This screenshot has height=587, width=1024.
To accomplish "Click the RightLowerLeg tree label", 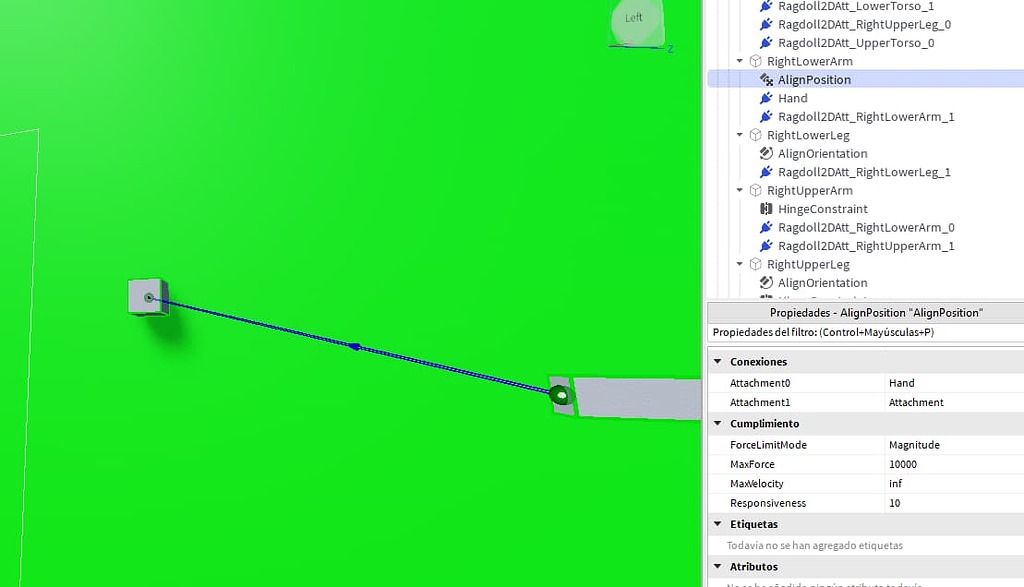I will (x=808, y=135).
